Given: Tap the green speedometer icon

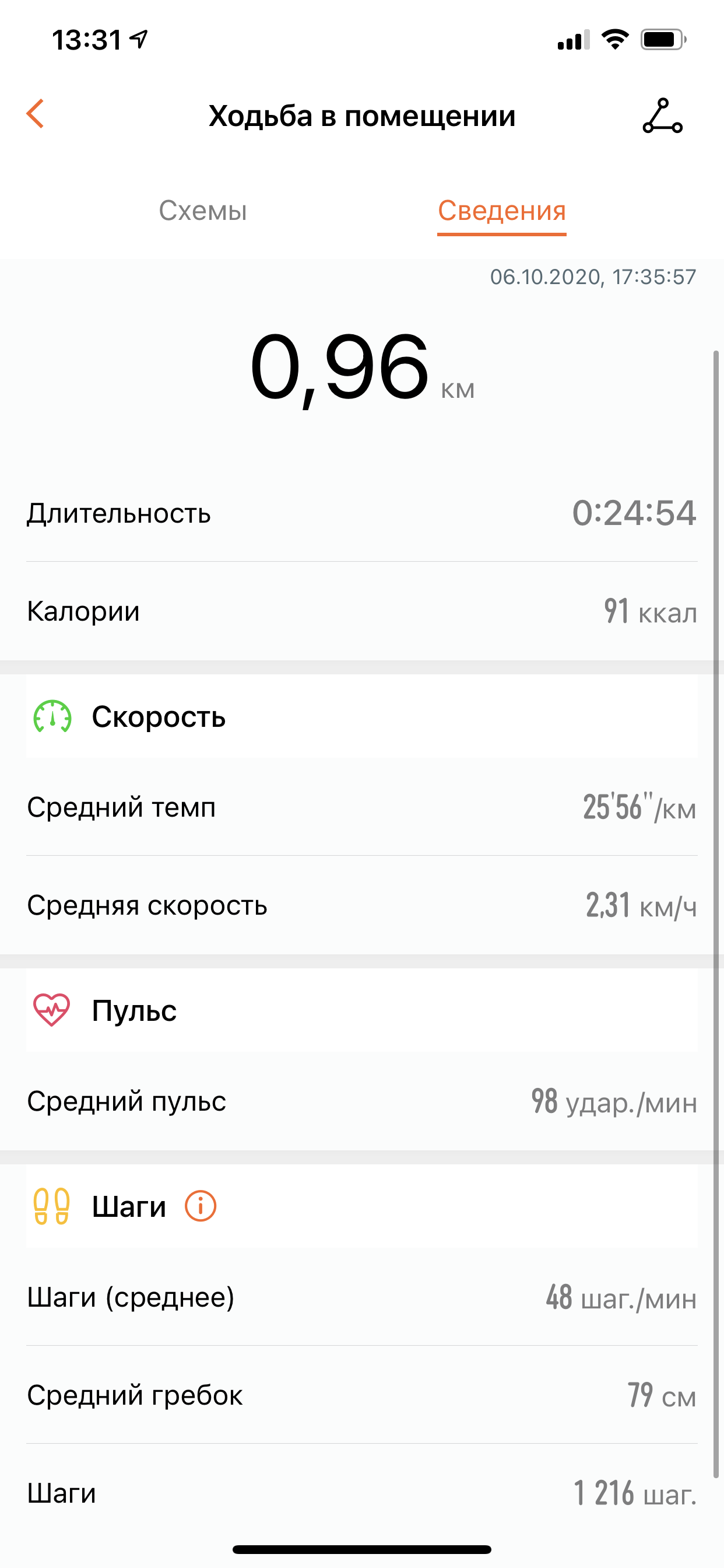Looking at the screenshot, I should point(52,716).
